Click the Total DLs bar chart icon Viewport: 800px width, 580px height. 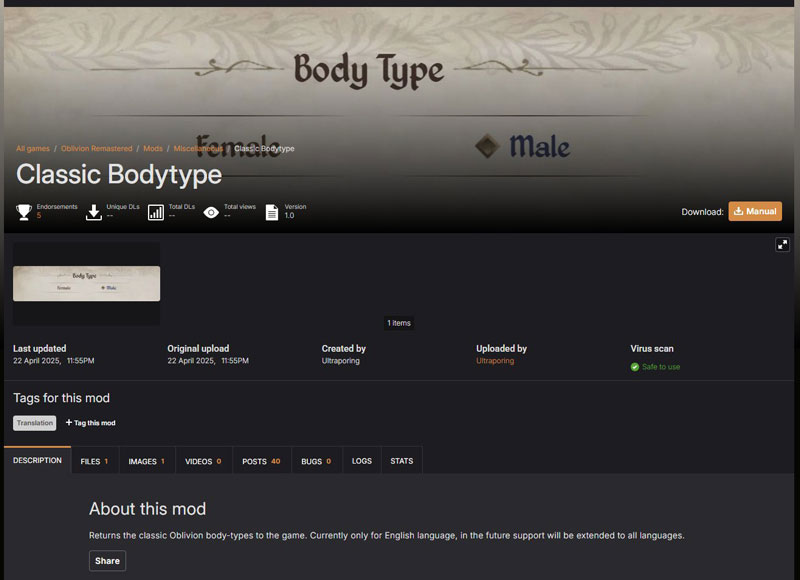click(x=156, y=212)
